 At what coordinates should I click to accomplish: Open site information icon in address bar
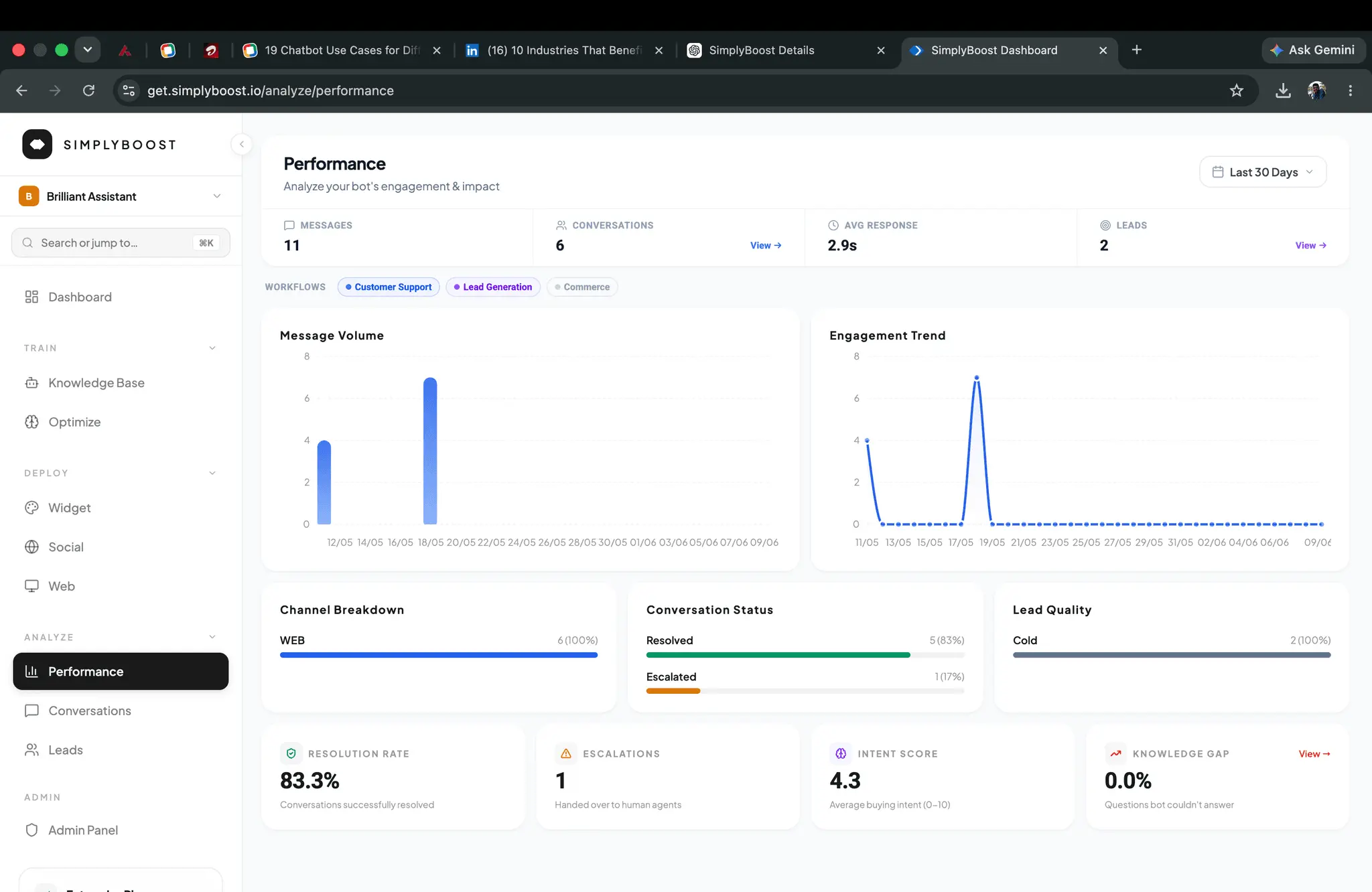coord(129,90)
